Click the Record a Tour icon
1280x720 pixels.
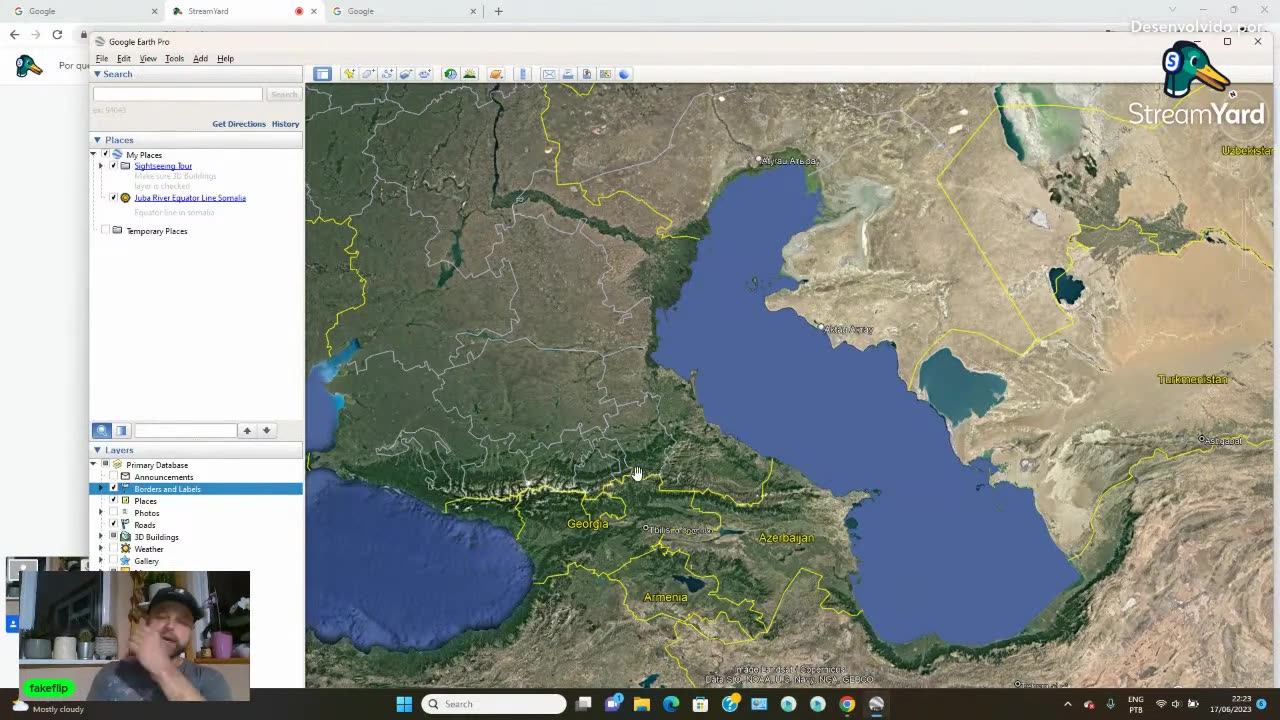coord(425,74)
